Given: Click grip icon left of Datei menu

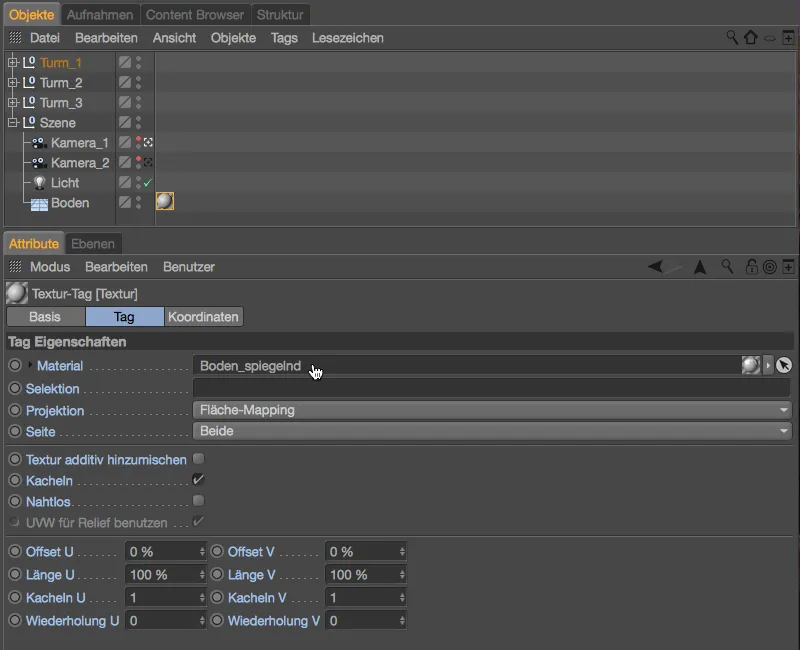Looking at the screenshot, I should coord(15,37).
